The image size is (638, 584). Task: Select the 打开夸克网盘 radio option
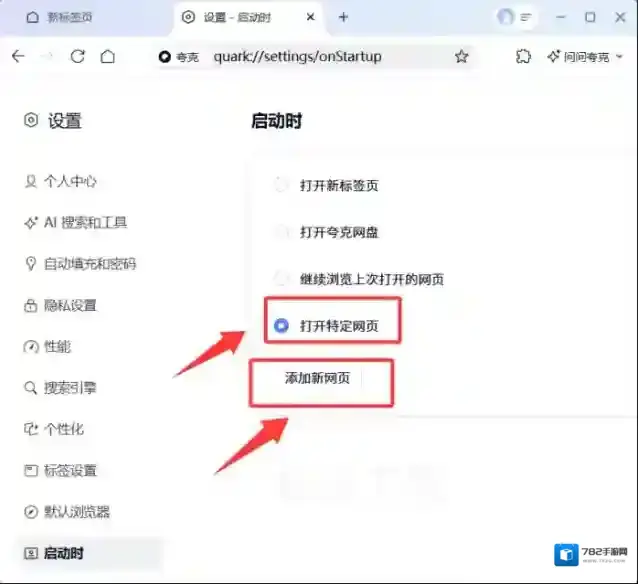click(281, 232)
